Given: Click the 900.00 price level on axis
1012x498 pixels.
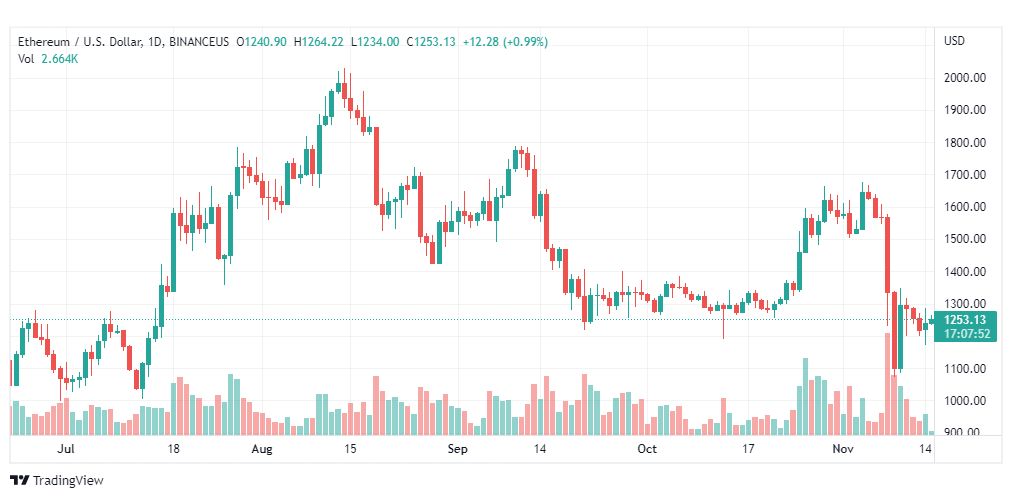Looking at the screenshot, I should tap(966, 431).
